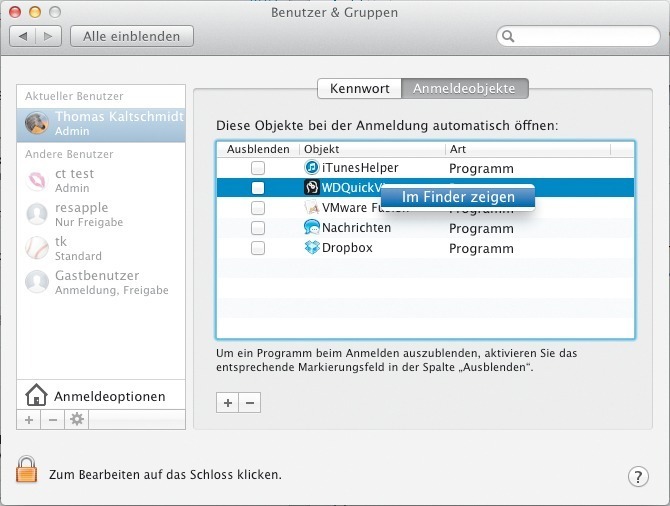Remove login item with minus button
The height and width of the screenshot is (506, 670).
tap(250, 403)
